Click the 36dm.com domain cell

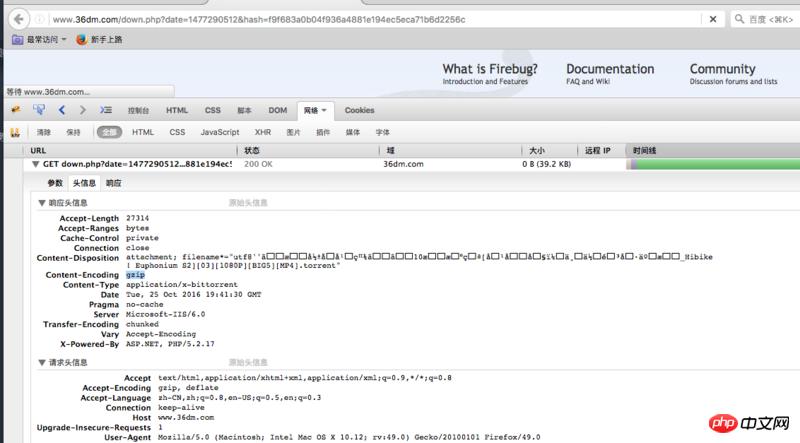pos(404,164)
